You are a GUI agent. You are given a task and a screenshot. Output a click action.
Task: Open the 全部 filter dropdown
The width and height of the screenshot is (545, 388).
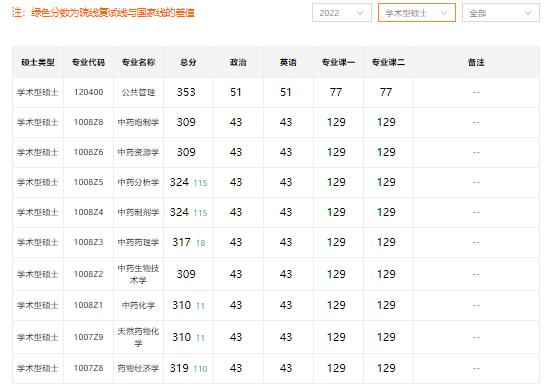point(501,13)
